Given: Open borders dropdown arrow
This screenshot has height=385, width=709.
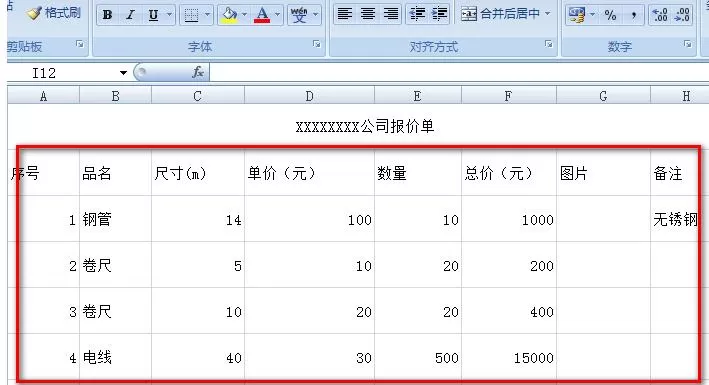Looking at the screenshot, I should (208, 15).
